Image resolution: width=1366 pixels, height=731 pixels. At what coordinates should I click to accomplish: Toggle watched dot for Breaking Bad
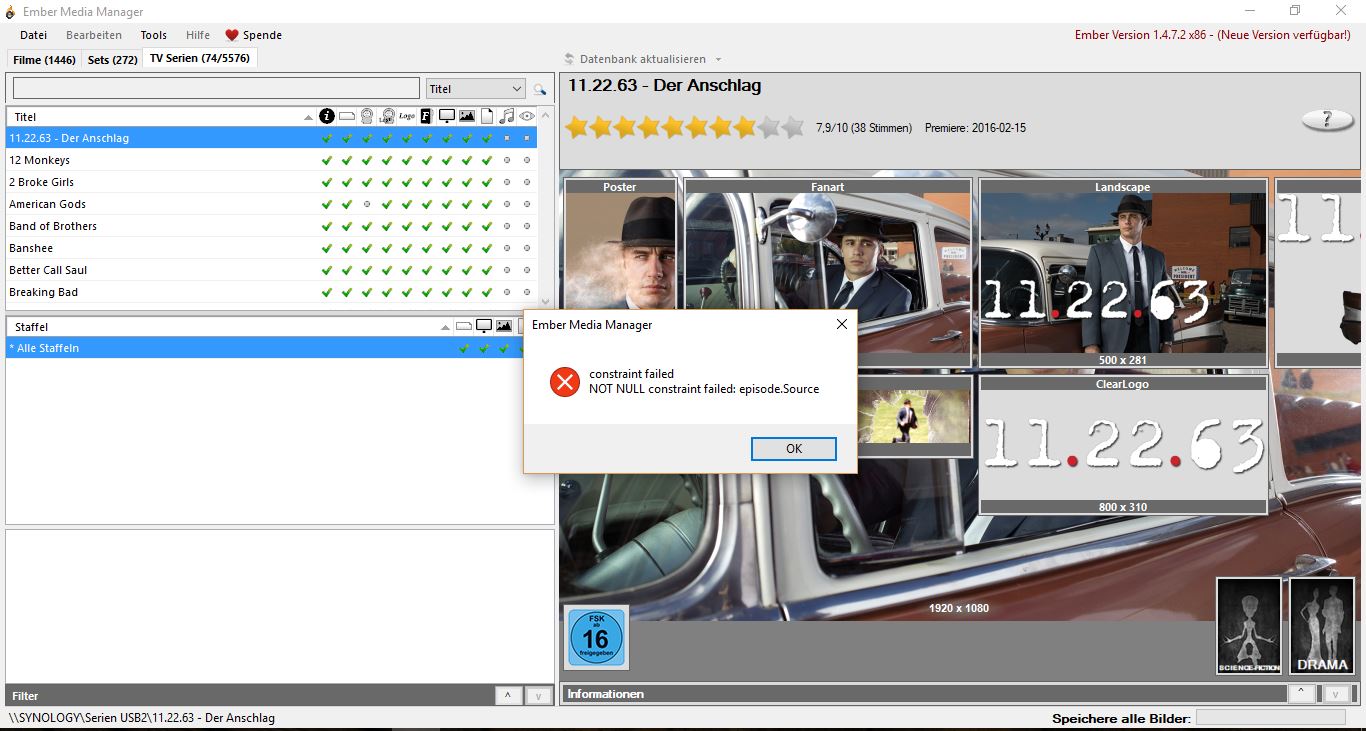pyautogui.click(x=527, y=292)
